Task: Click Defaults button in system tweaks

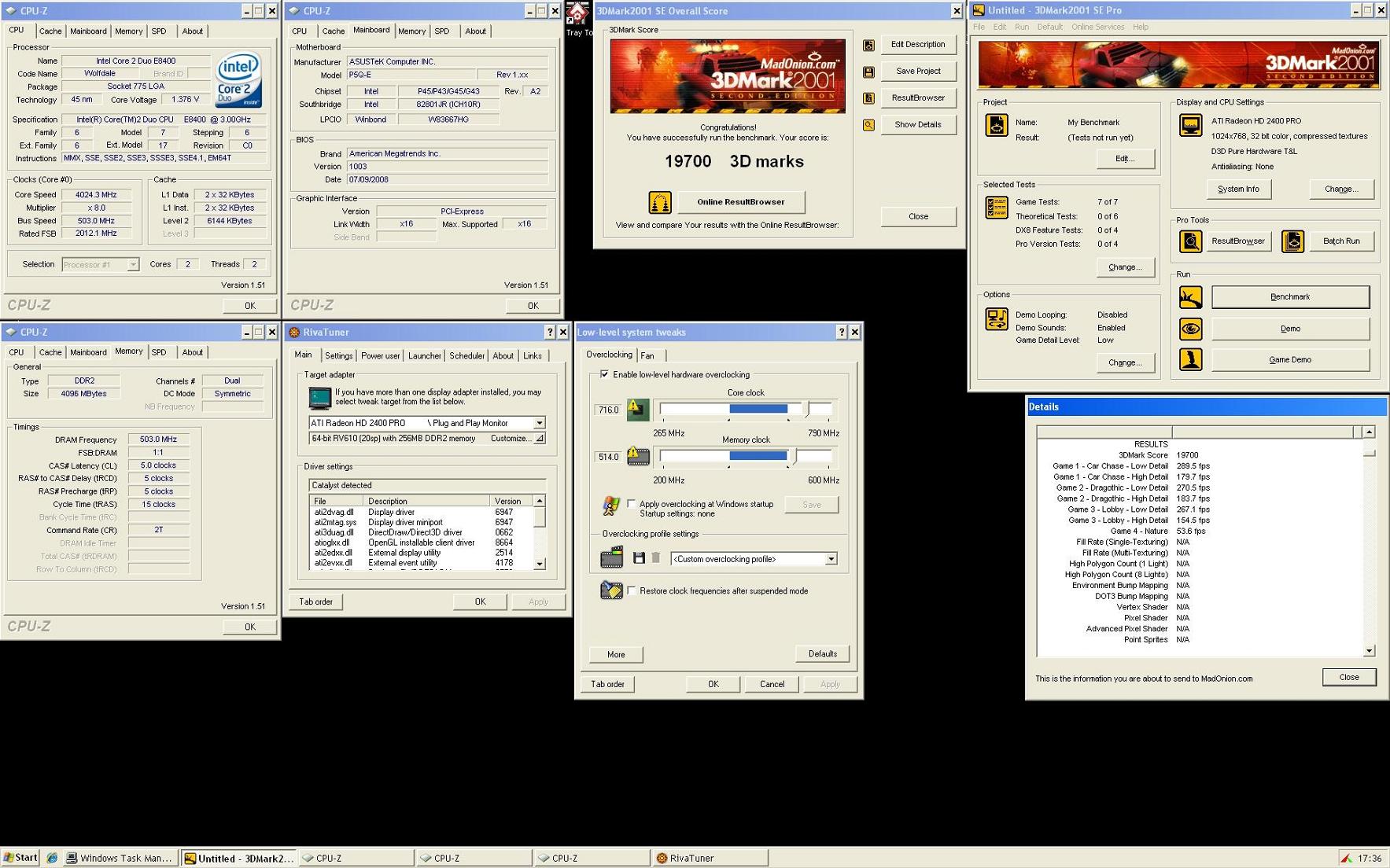Action: pyautogui.click(x=822, y=654)
